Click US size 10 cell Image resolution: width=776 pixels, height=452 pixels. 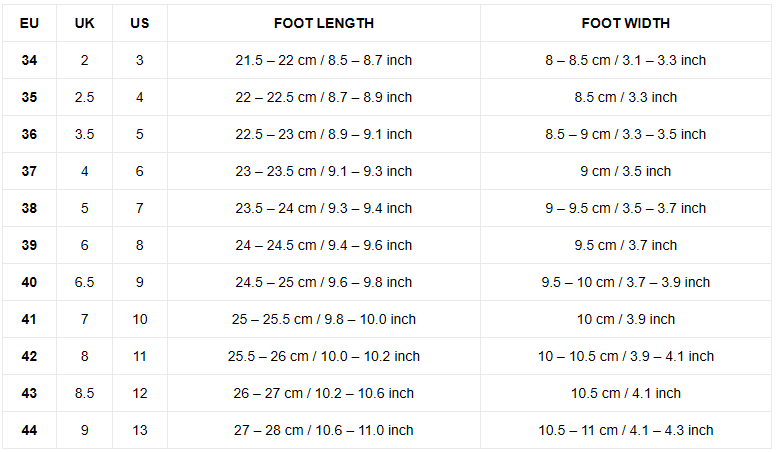(140, 319)
